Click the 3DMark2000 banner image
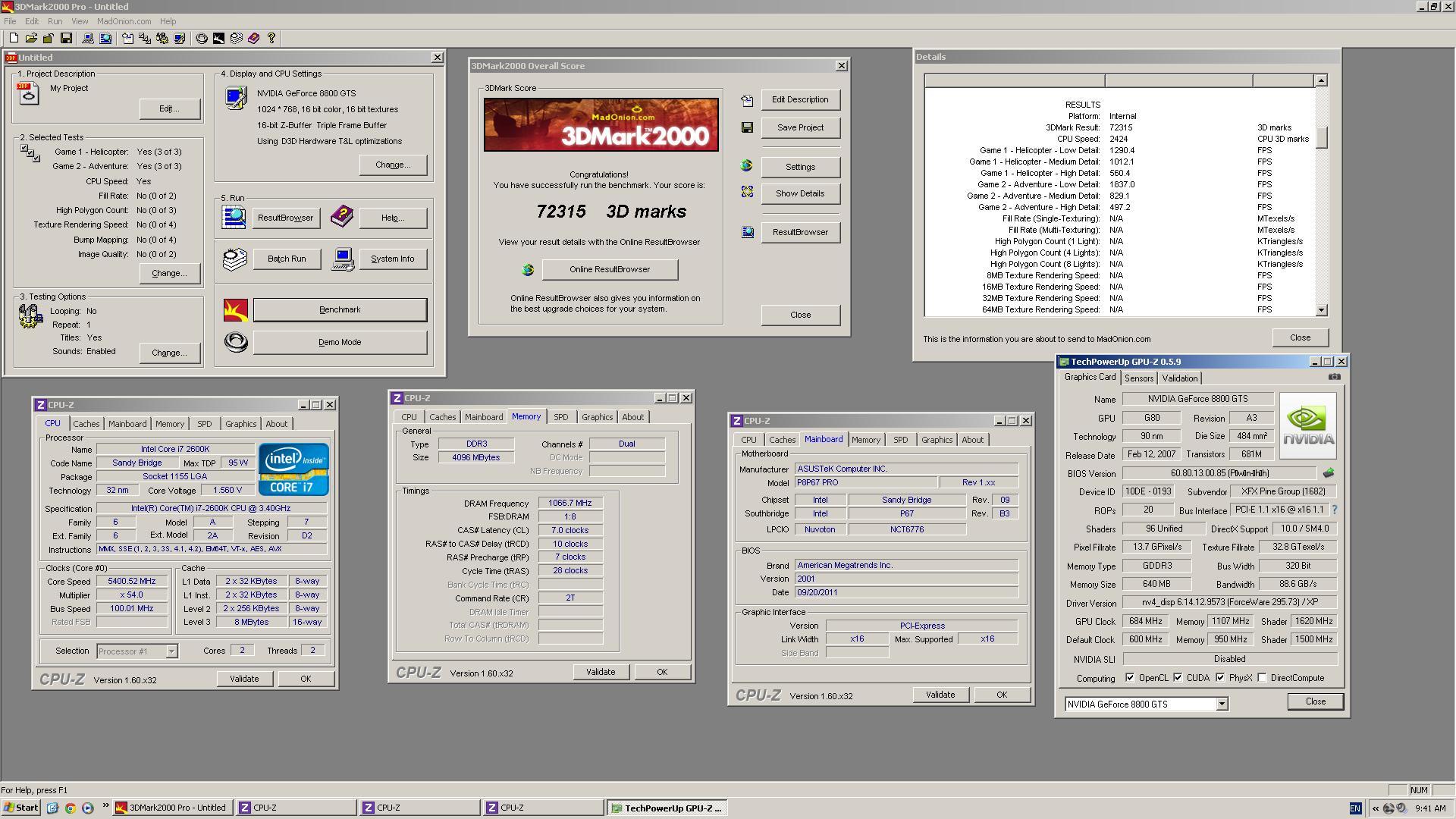Viewport: 1456px width, 819px height. pyautogui.click(x=601, y=124)
